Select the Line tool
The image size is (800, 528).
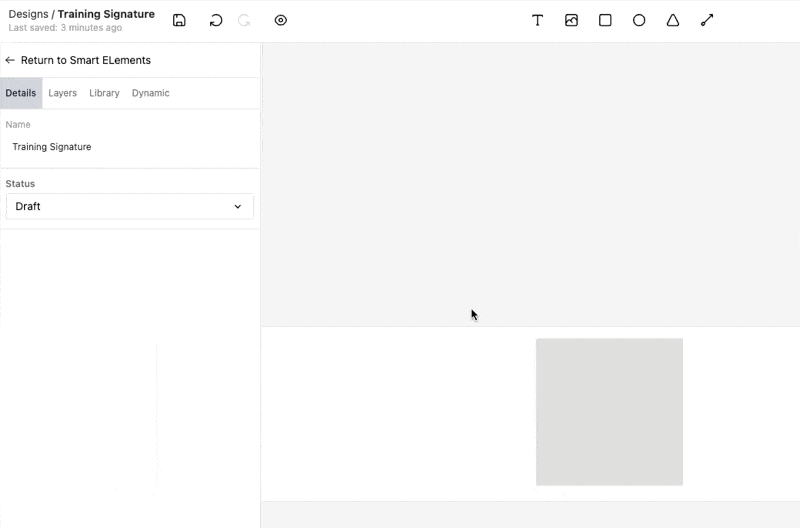[707, 20]
